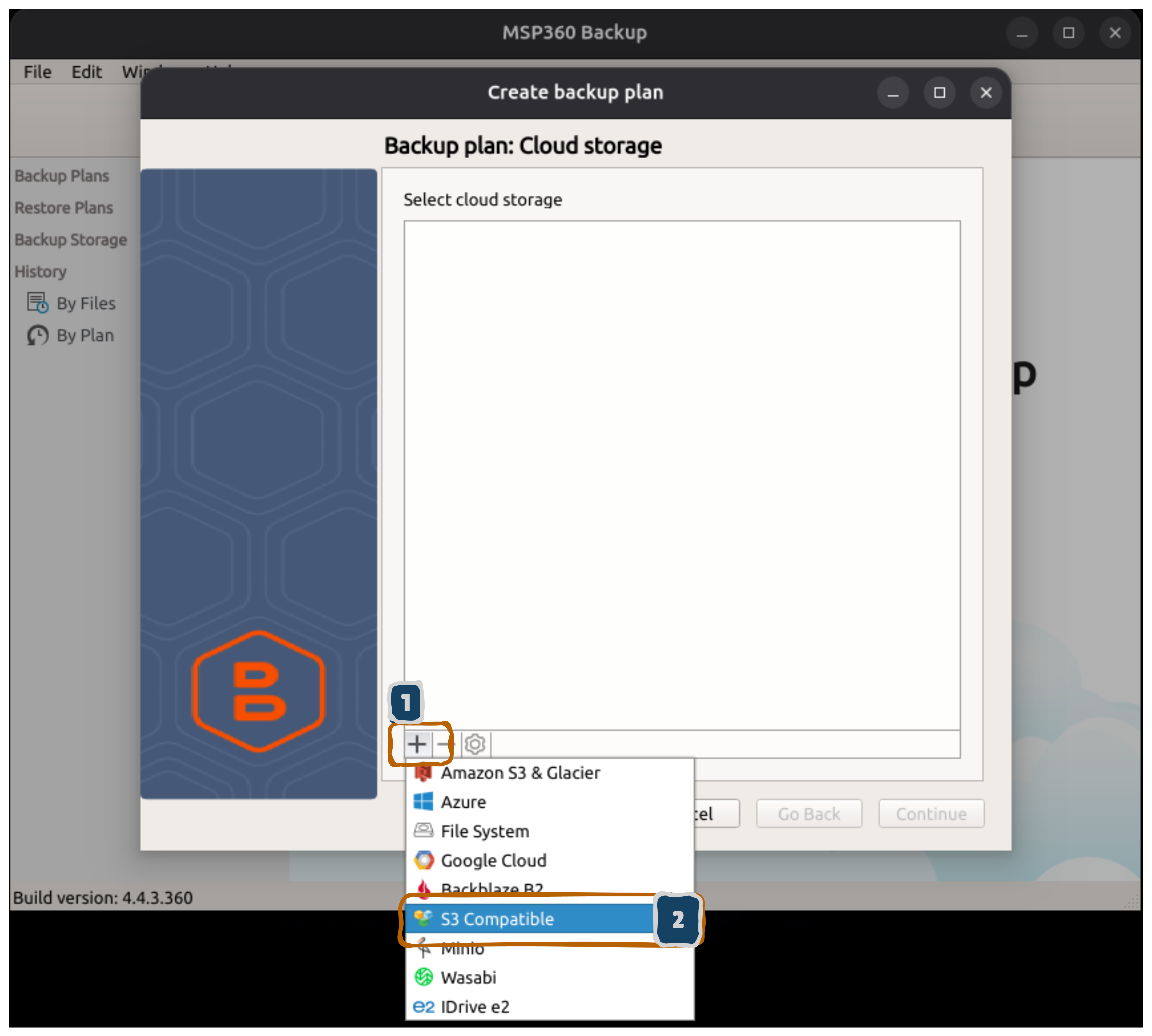
Task: Close the Create backup plan dialog
Action: pos(986,92)
